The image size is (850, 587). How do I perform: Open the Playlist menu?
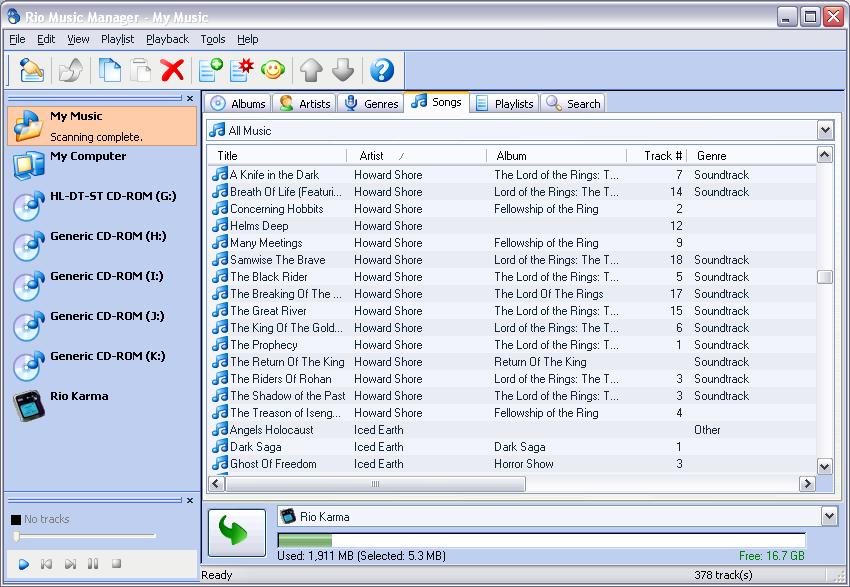(x=118, y=39)
